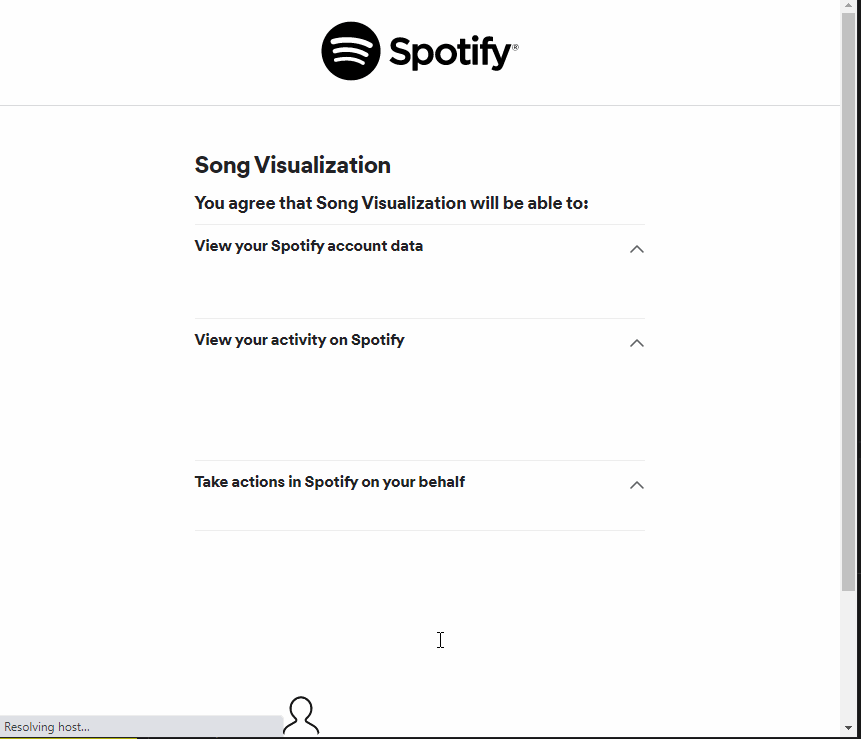Select 'View your activity on Spotify' heading
Screen dimensions: 861x739
point(299,340)
